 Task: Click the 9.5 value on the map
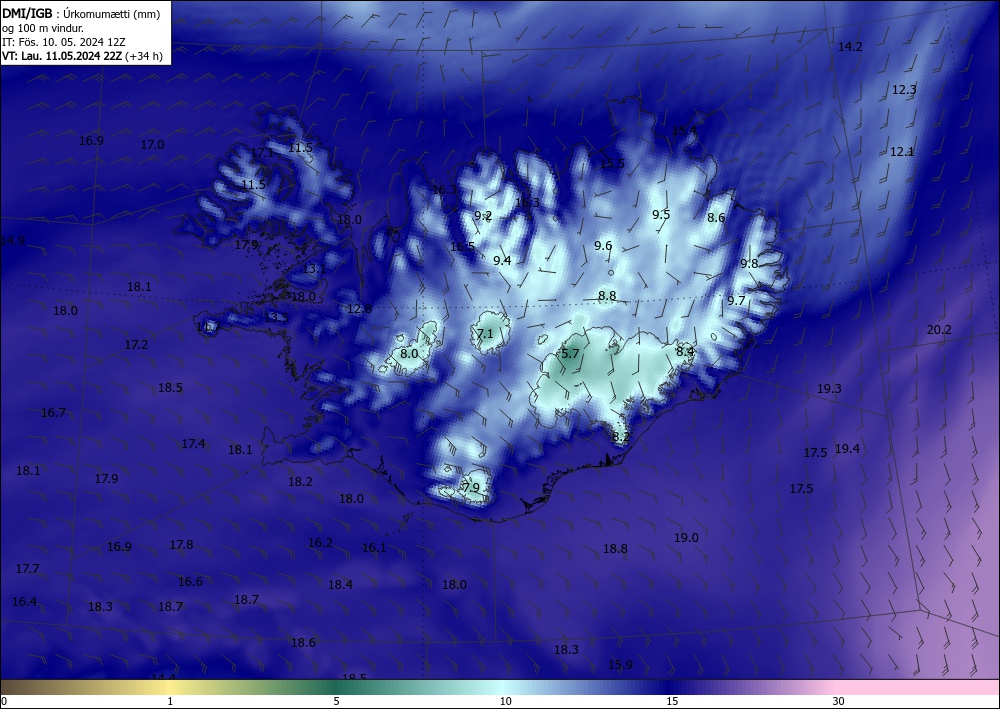(x=661, y=214)
